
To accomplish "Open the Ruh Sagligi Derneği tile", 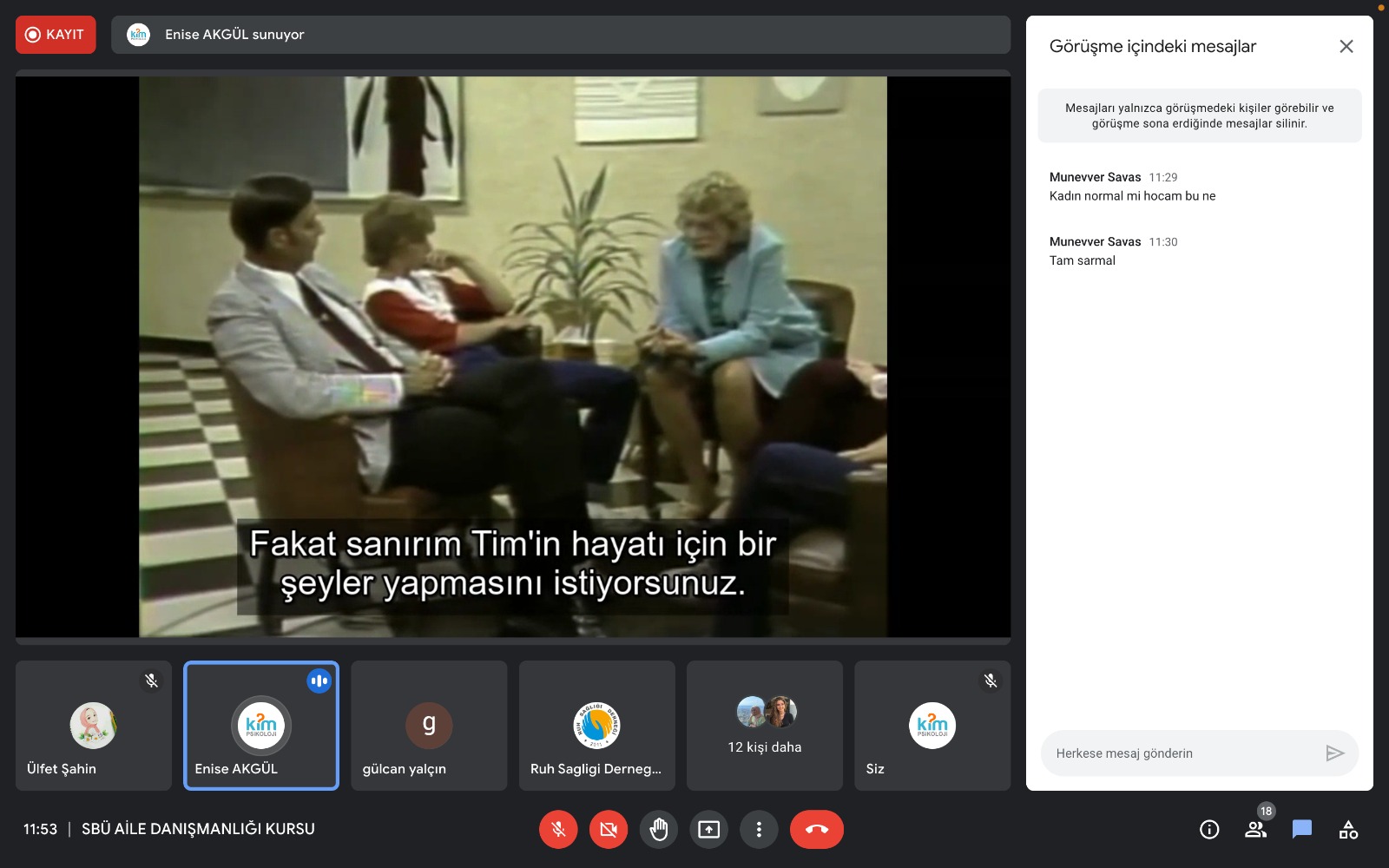I will [597, 726].
